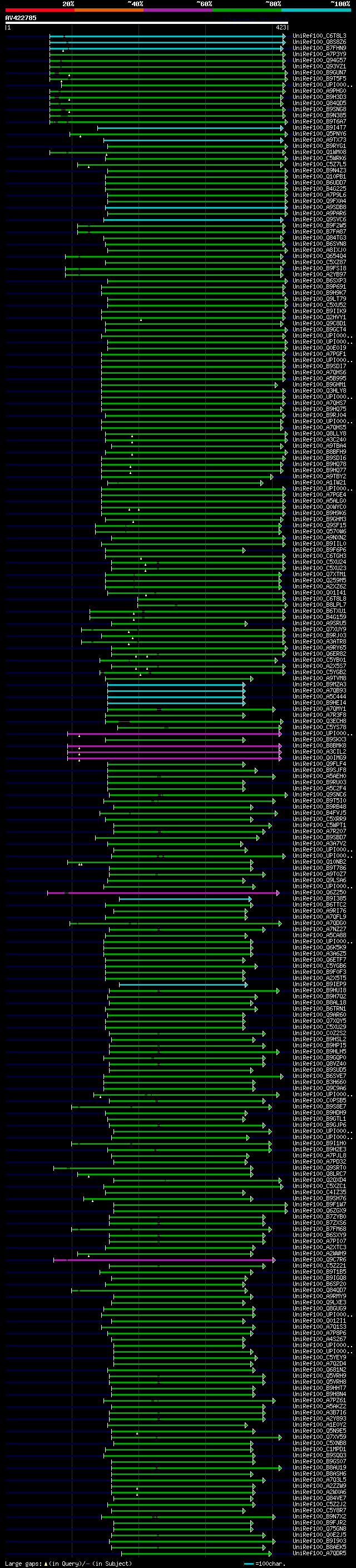356x1568 pixels.
Task: Select UniRef100_A7PGF1 entry
Action: (x=319, y=354)
